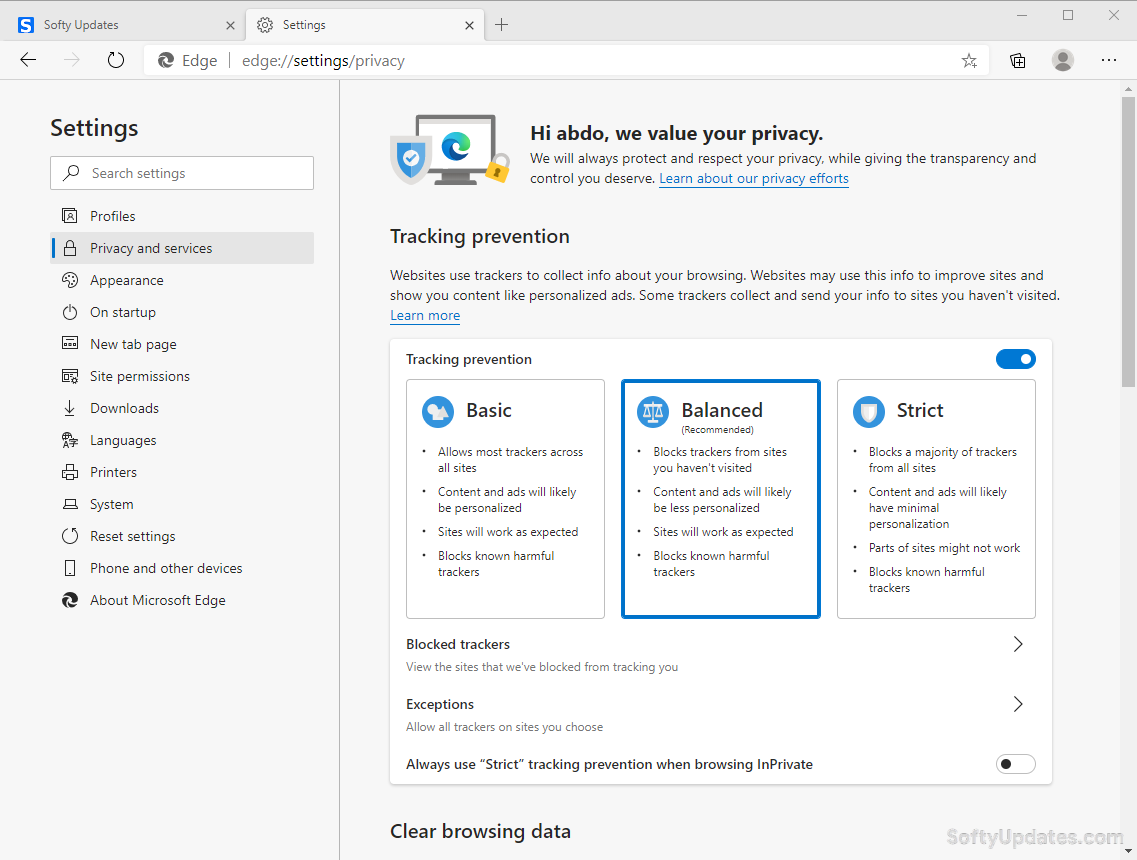Open the Downloads settings section
The width and height of the screenshot is (1137, 860).
pos(182,408)
